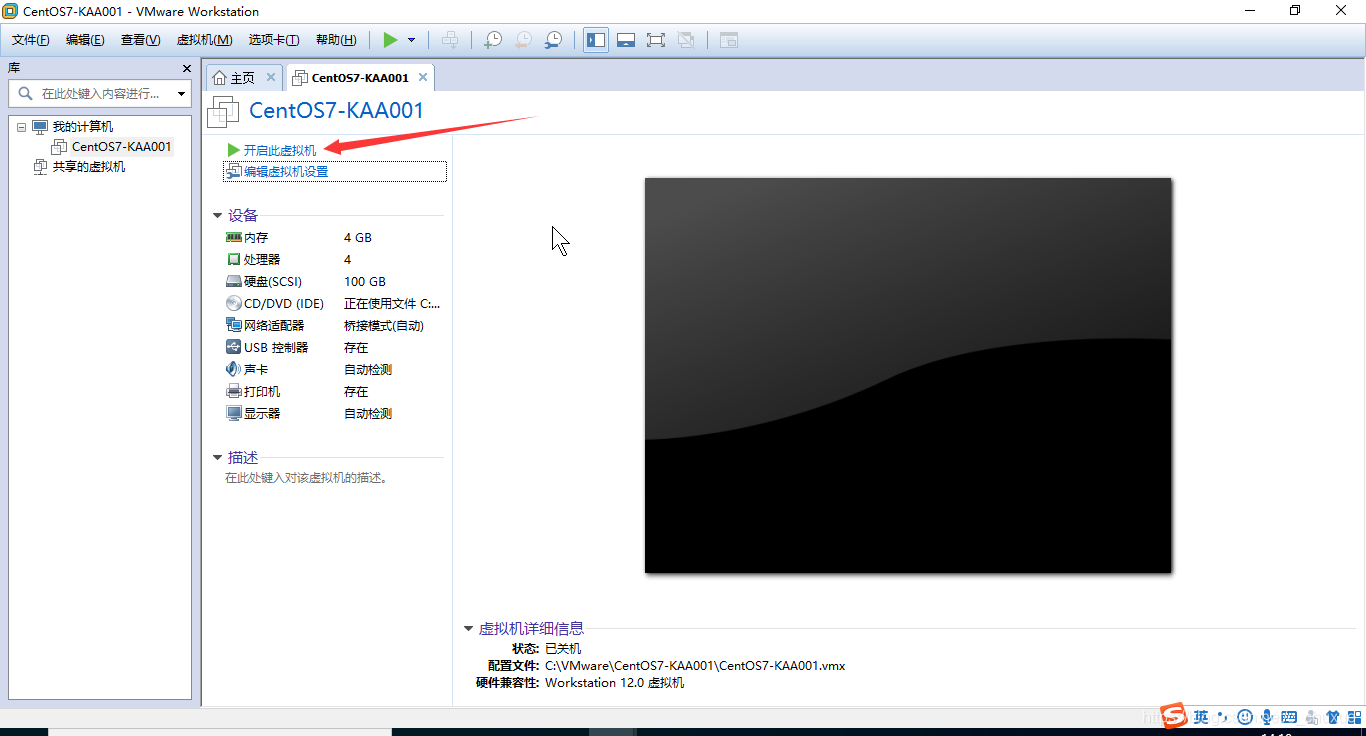Click the 硬盘(SCSI) disk device icon
Image resolution: width=1366 pixels, height=736 pixels.
(234, 282)
